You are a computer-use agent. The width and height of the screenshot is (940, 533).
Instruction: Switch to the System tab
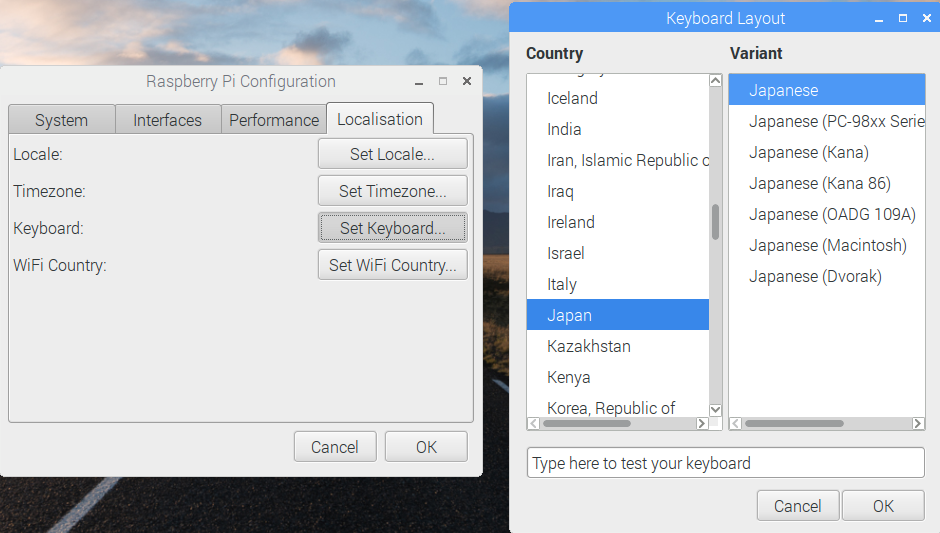(62, 120)
